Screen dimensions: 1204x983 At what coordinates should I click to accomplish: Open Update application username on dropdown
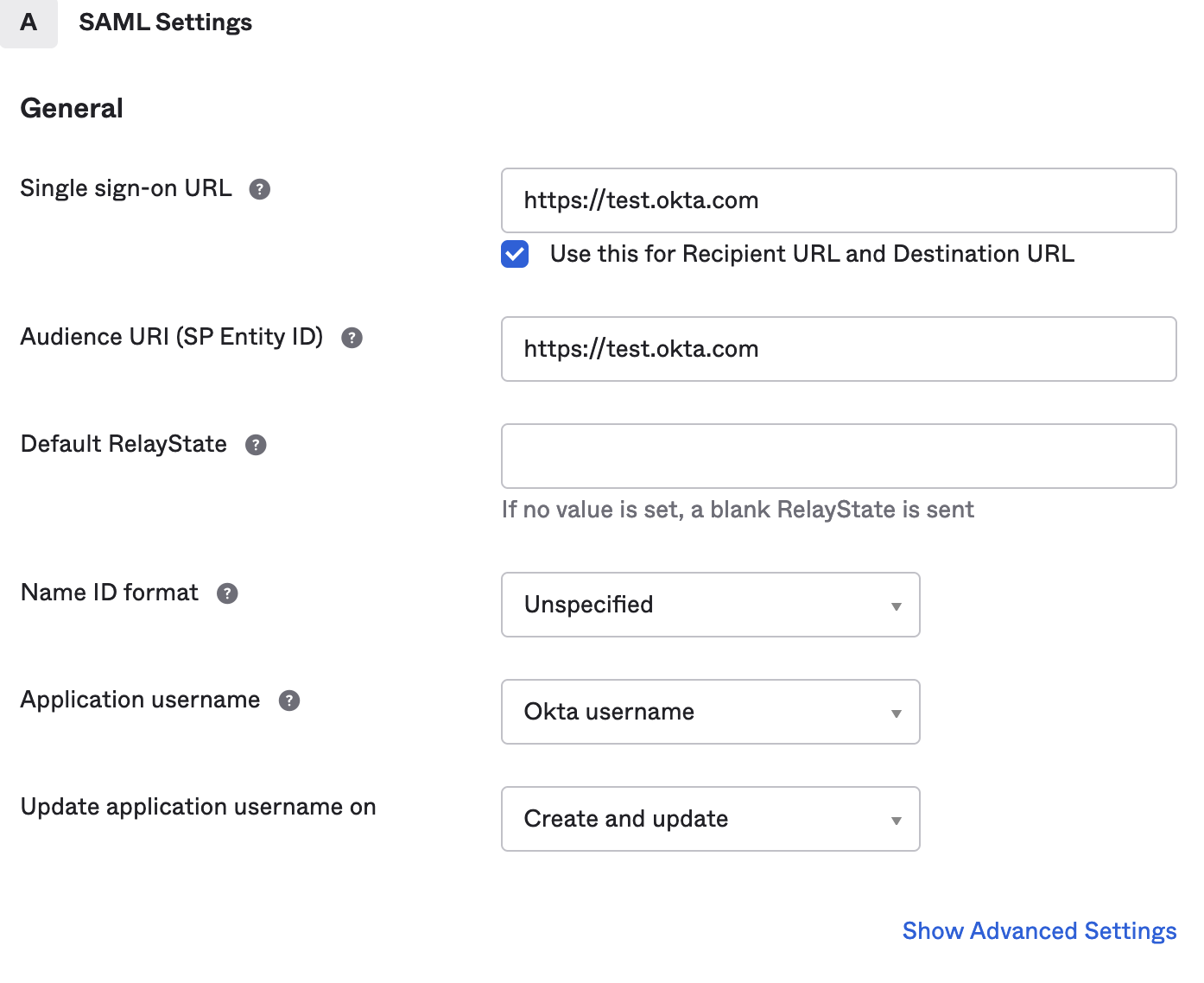(x=710, y=819)
